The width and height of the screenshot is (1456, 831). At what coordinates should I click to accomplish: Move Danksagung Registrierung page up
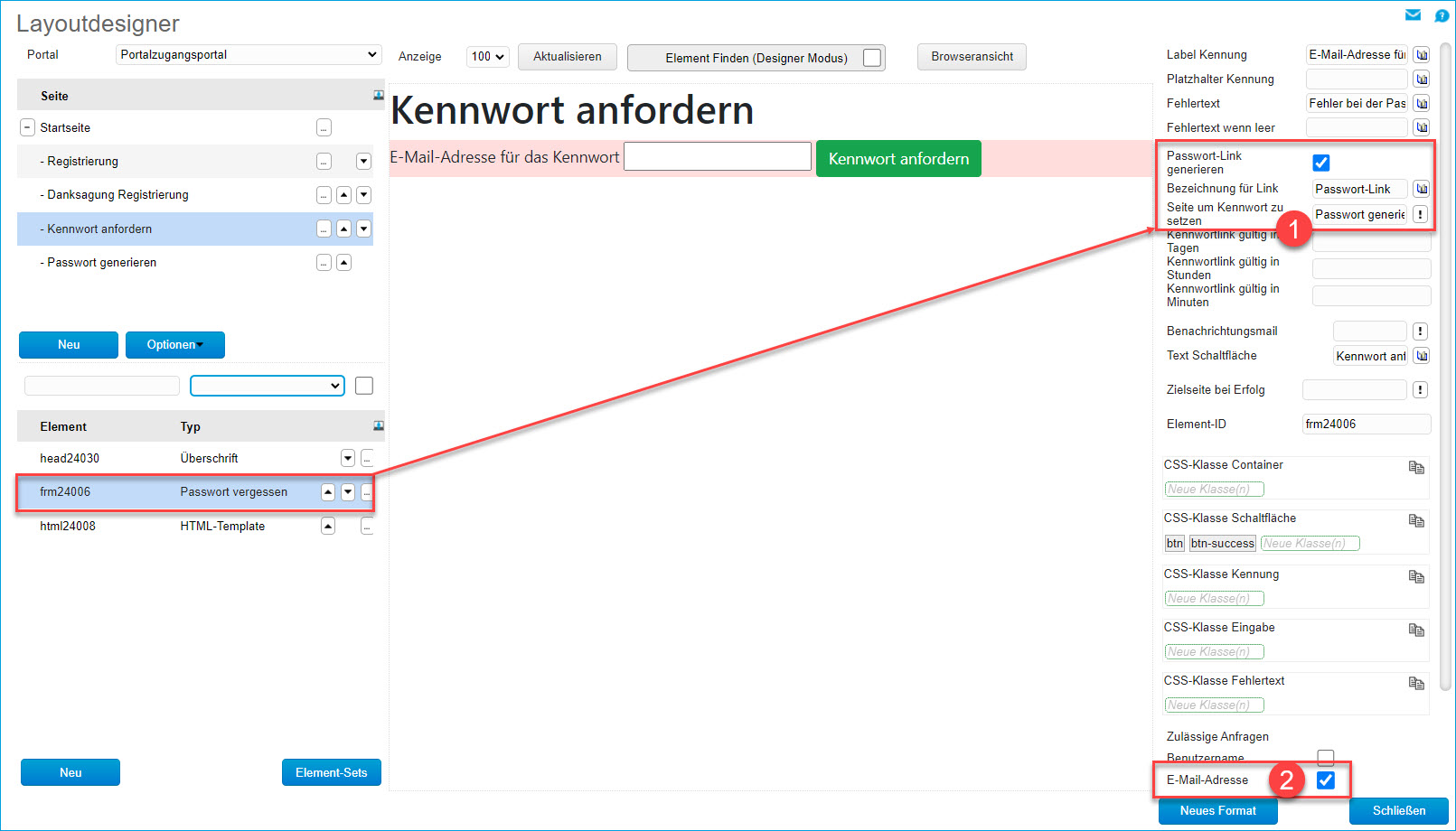coord(343,195)
